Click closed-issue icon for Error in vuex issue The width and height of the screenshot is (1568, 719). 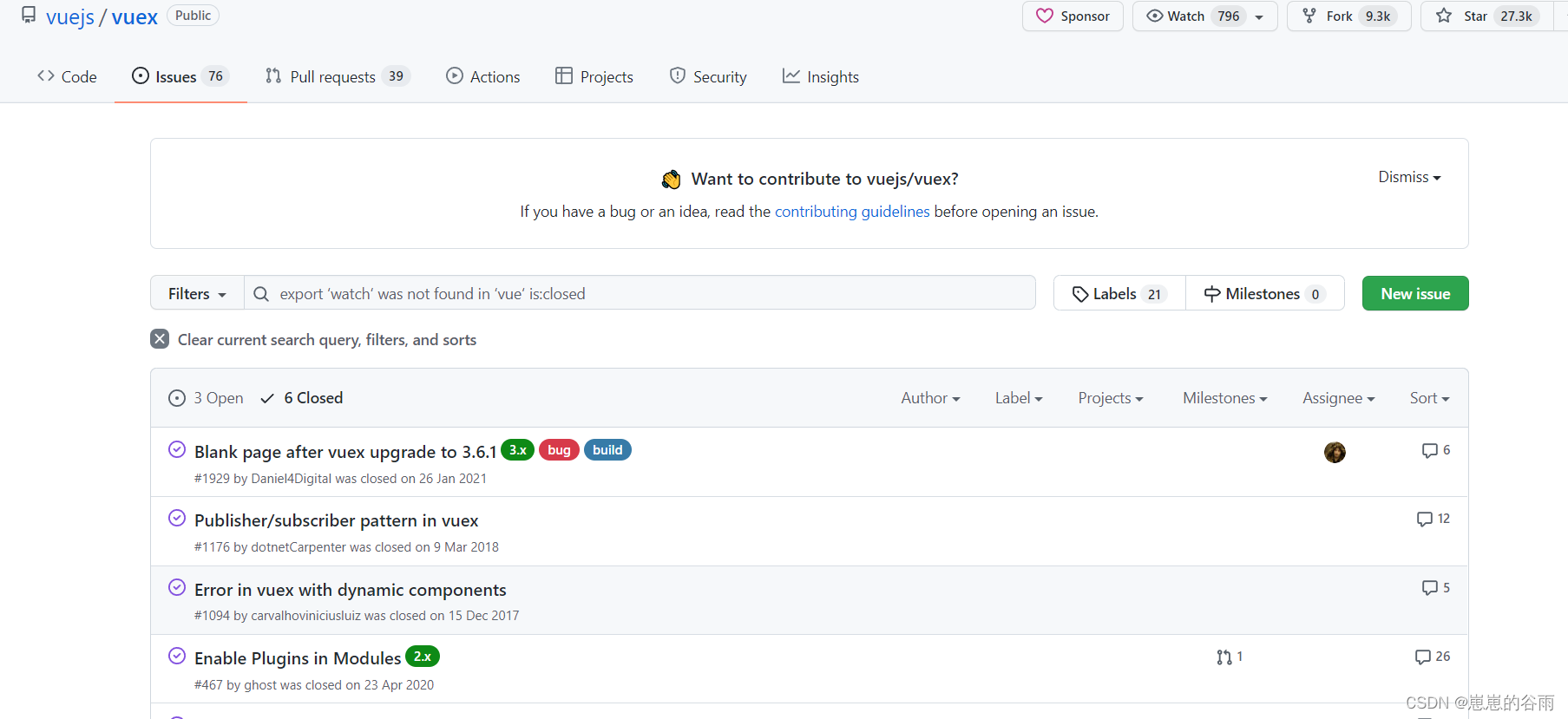point(177,587)
